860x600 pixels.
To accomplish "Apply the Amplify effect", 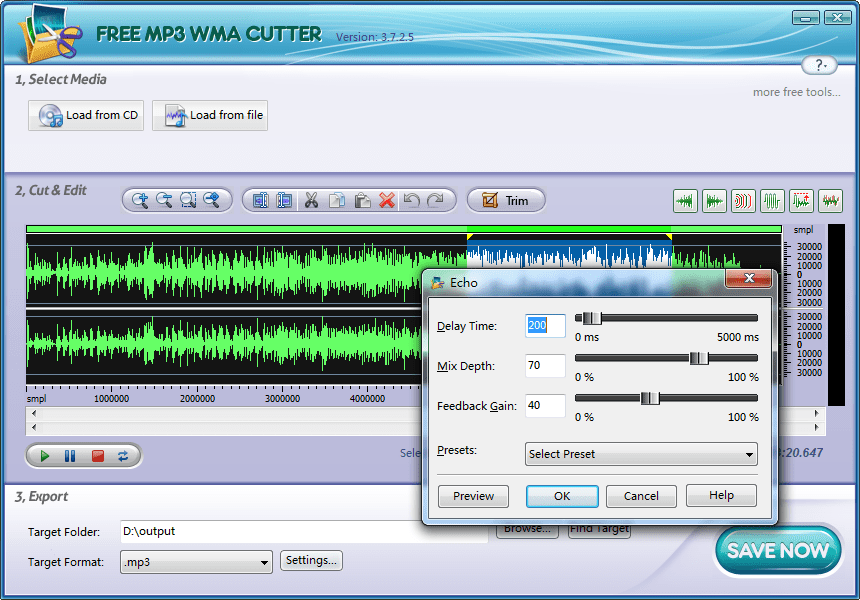I will [801, 201].
